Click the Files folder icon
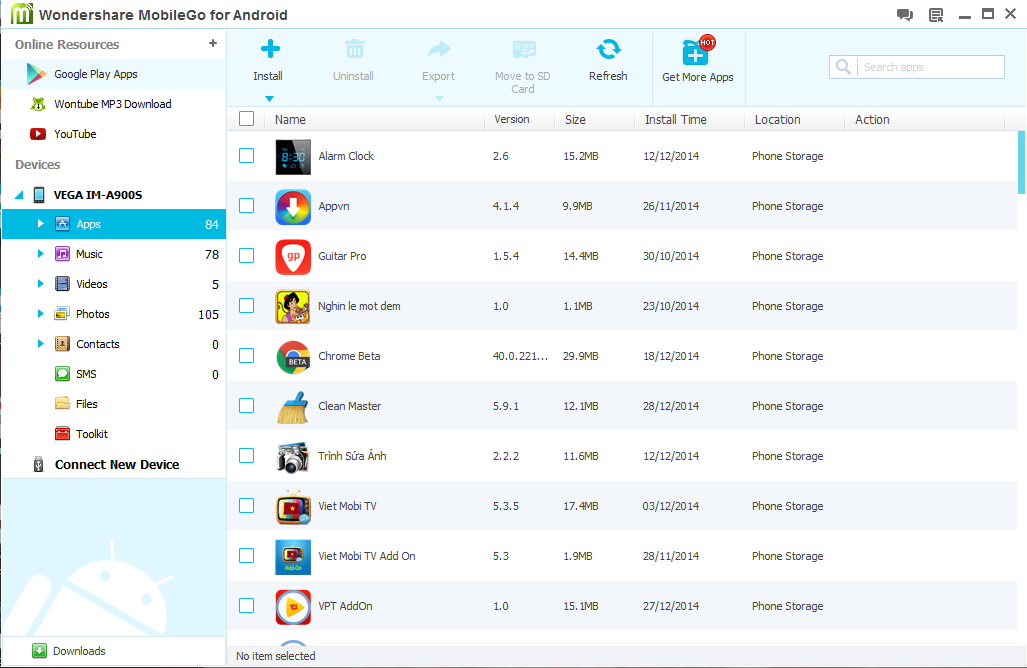 62,403
